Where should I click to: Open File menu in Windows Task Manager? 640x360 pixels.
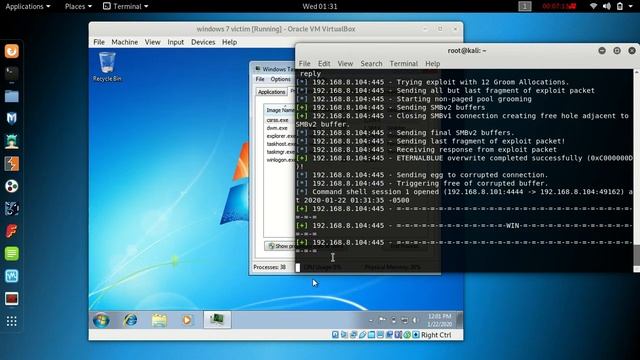[260, 79]
